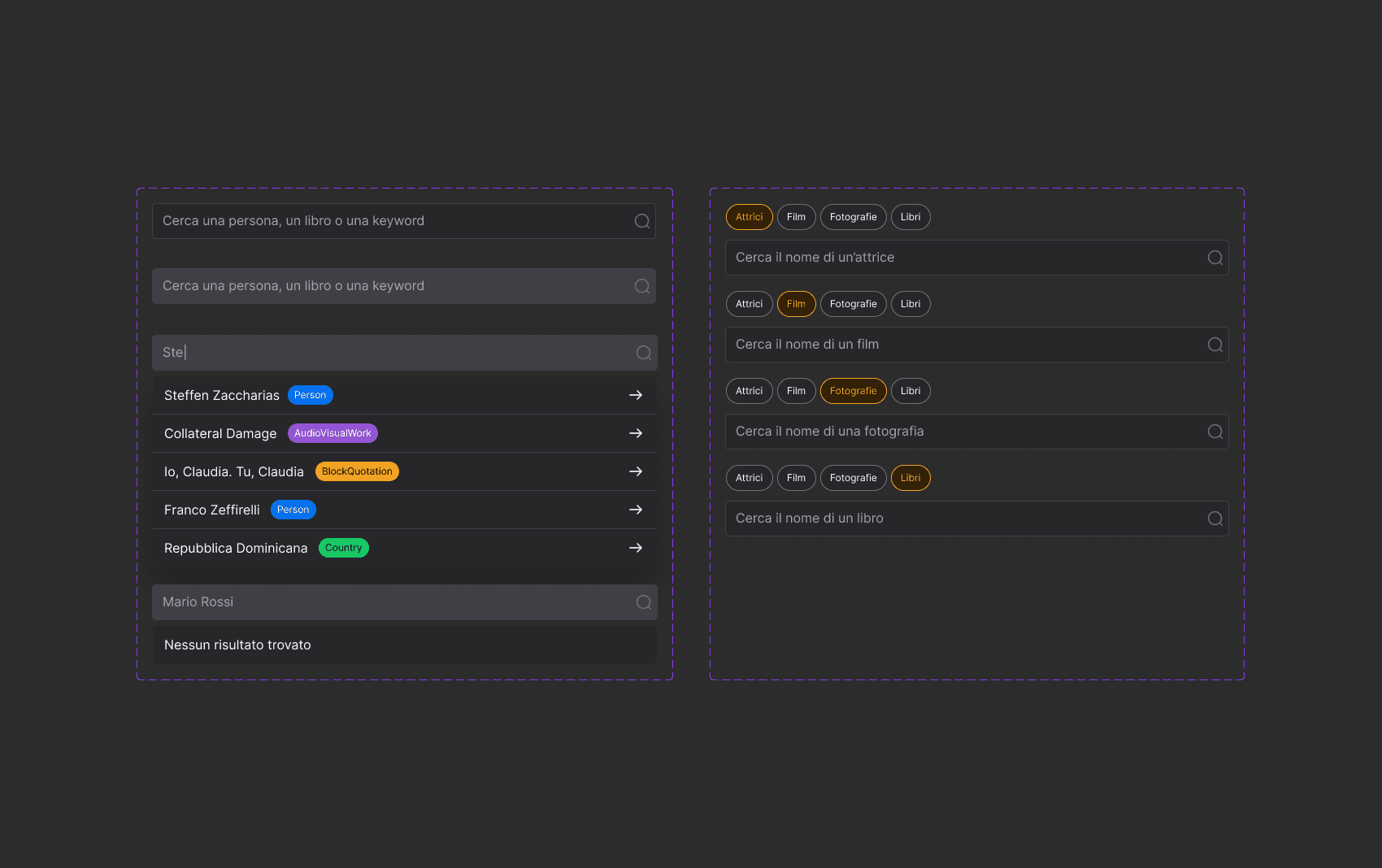Select the active Attrici chip in the first filter row
This screenshot has height=868, width=1382.
[750, 217]
